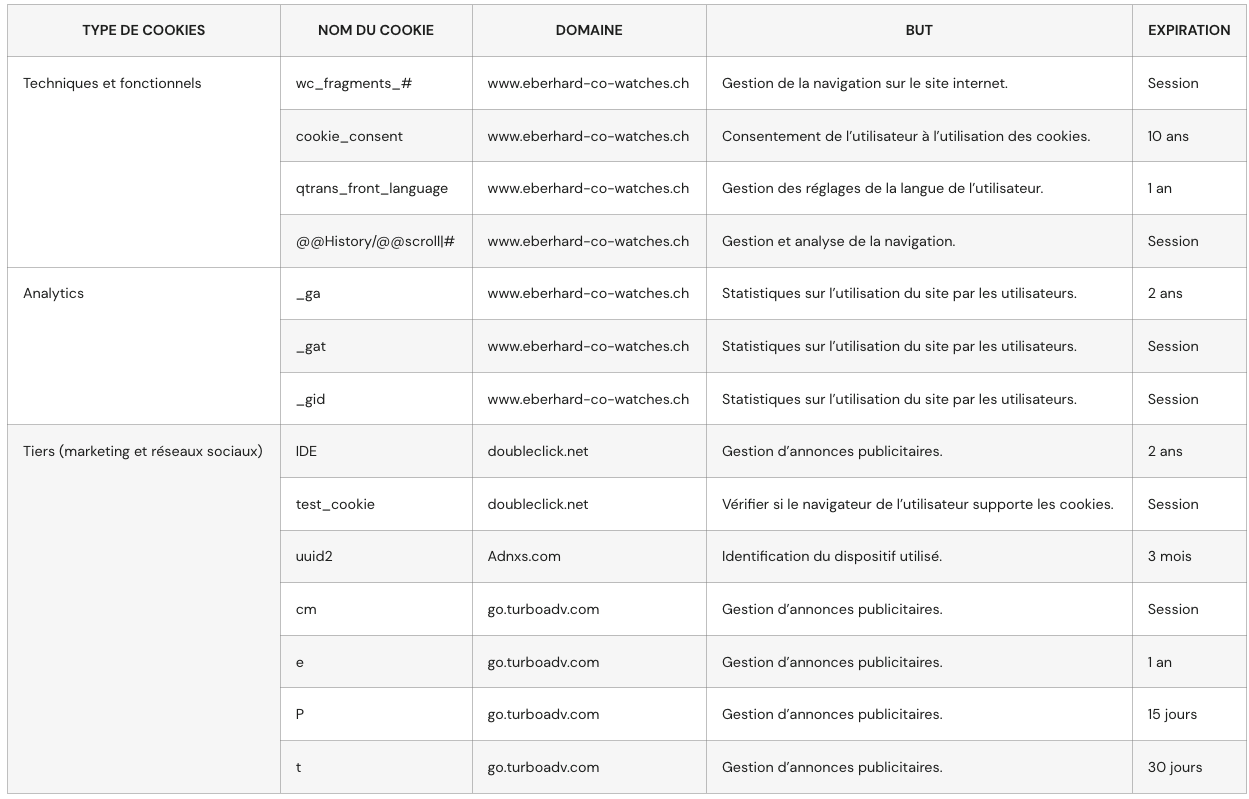Click the qtrans_front_language cookie name
1249x799 pixels.
[x=372, y=188]
